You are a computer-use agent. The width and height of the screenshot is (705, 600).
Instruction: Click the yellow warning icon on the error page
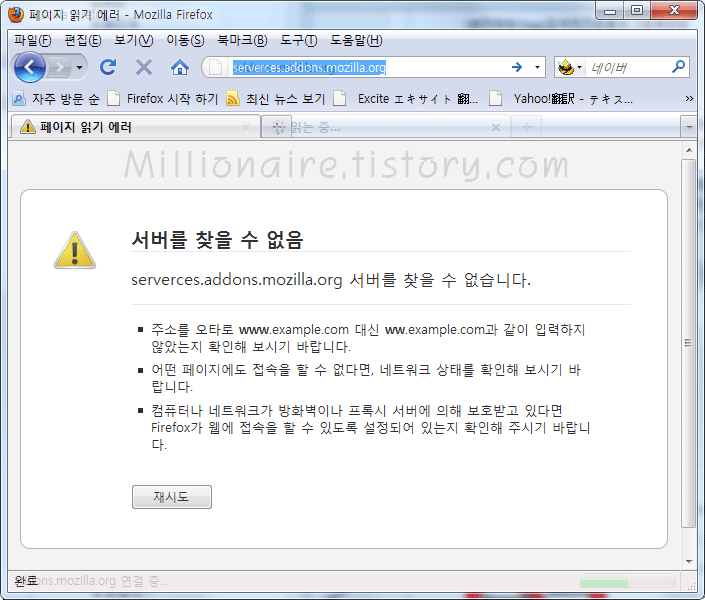pos(75,251)
